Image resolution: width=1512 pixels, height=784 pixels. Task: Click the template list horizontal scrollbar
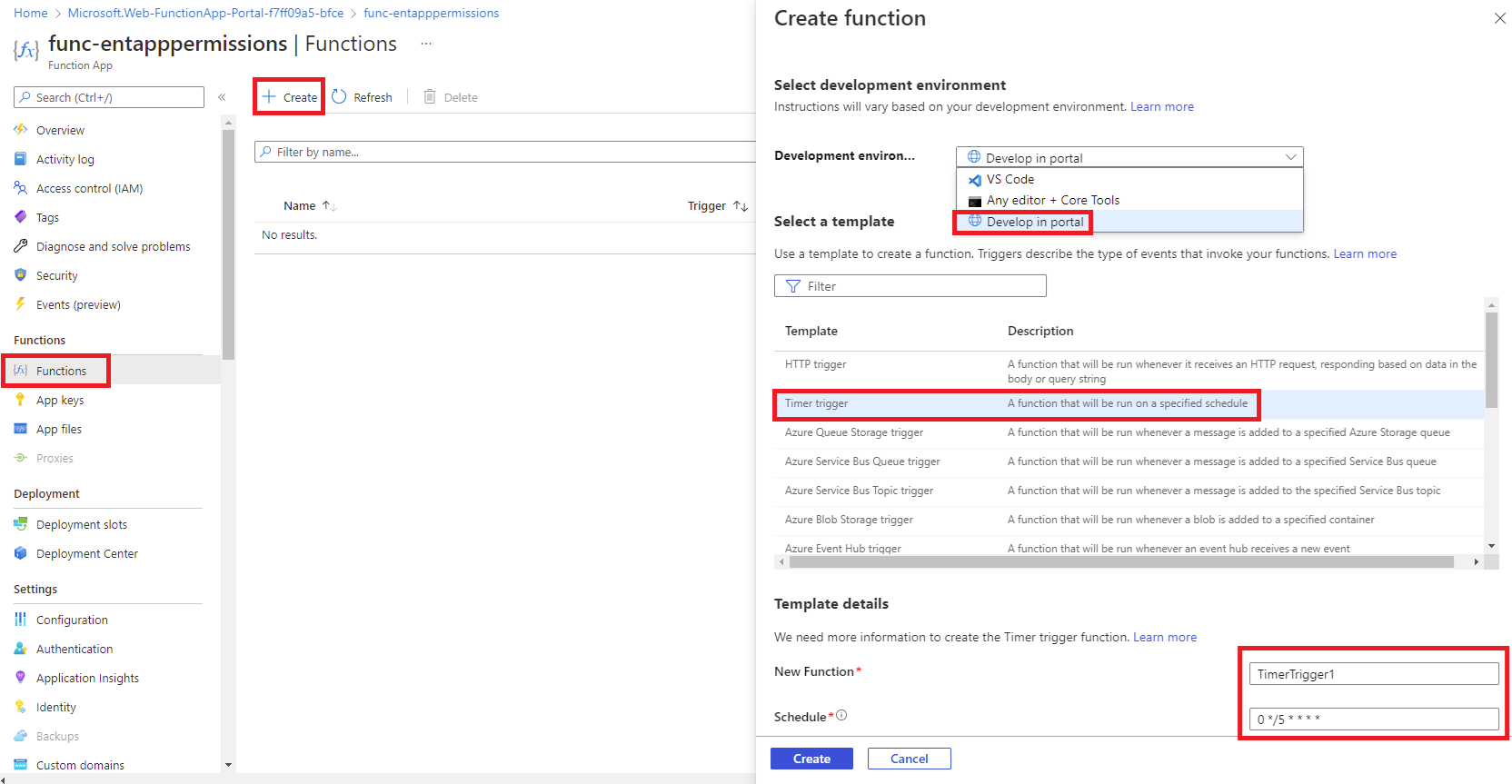[x=1121, y=562]
